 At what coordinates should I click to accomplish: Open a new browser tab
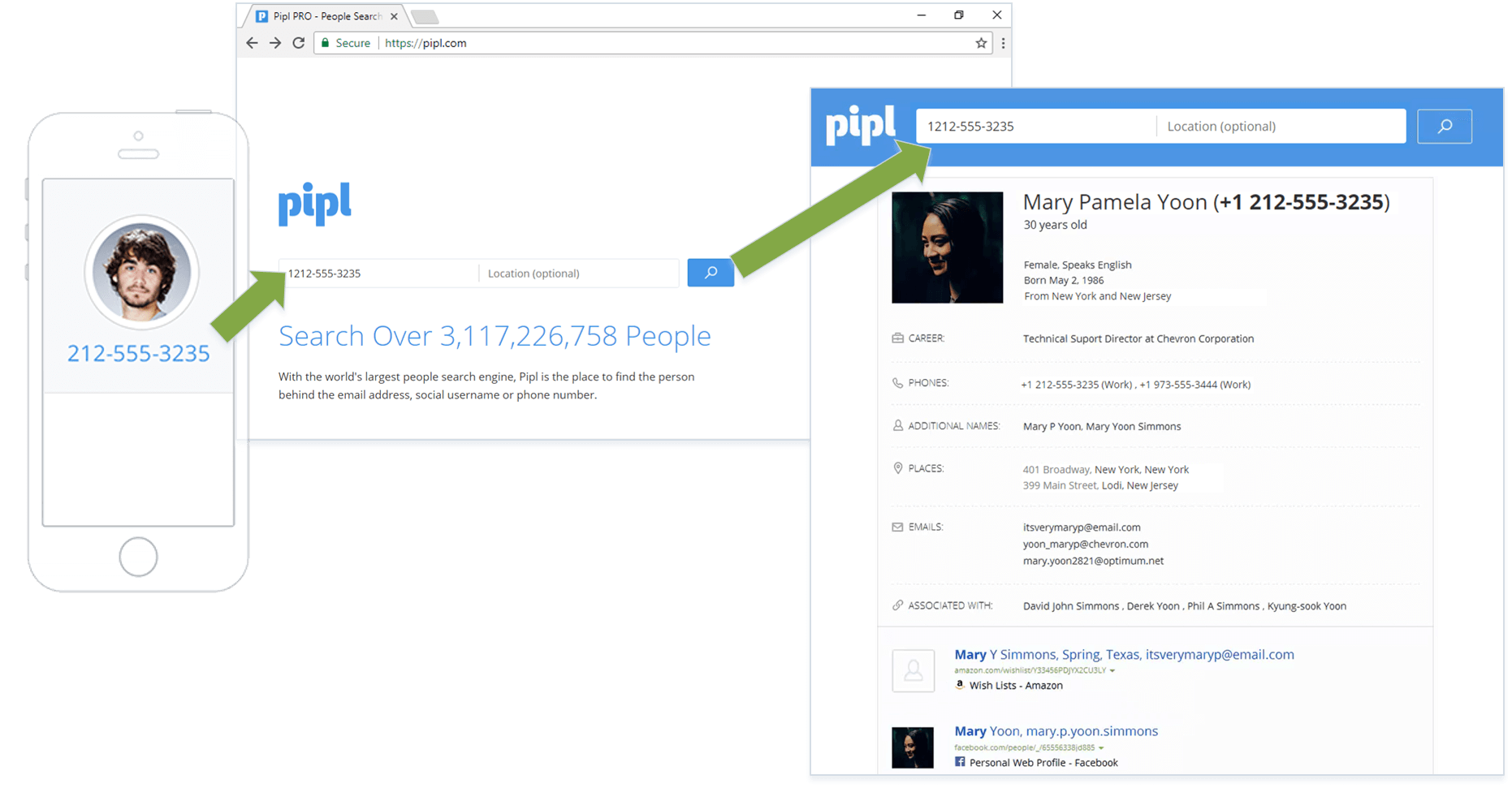425,16
